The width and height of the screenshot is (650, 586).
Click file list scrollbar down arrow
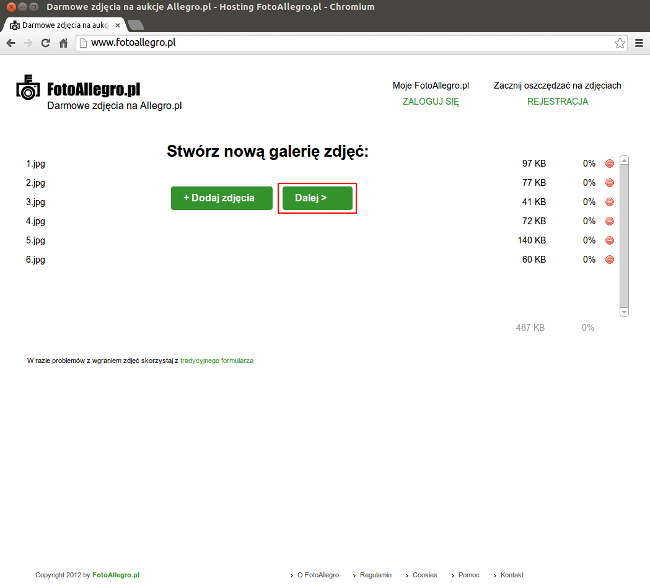click(624, 312)
